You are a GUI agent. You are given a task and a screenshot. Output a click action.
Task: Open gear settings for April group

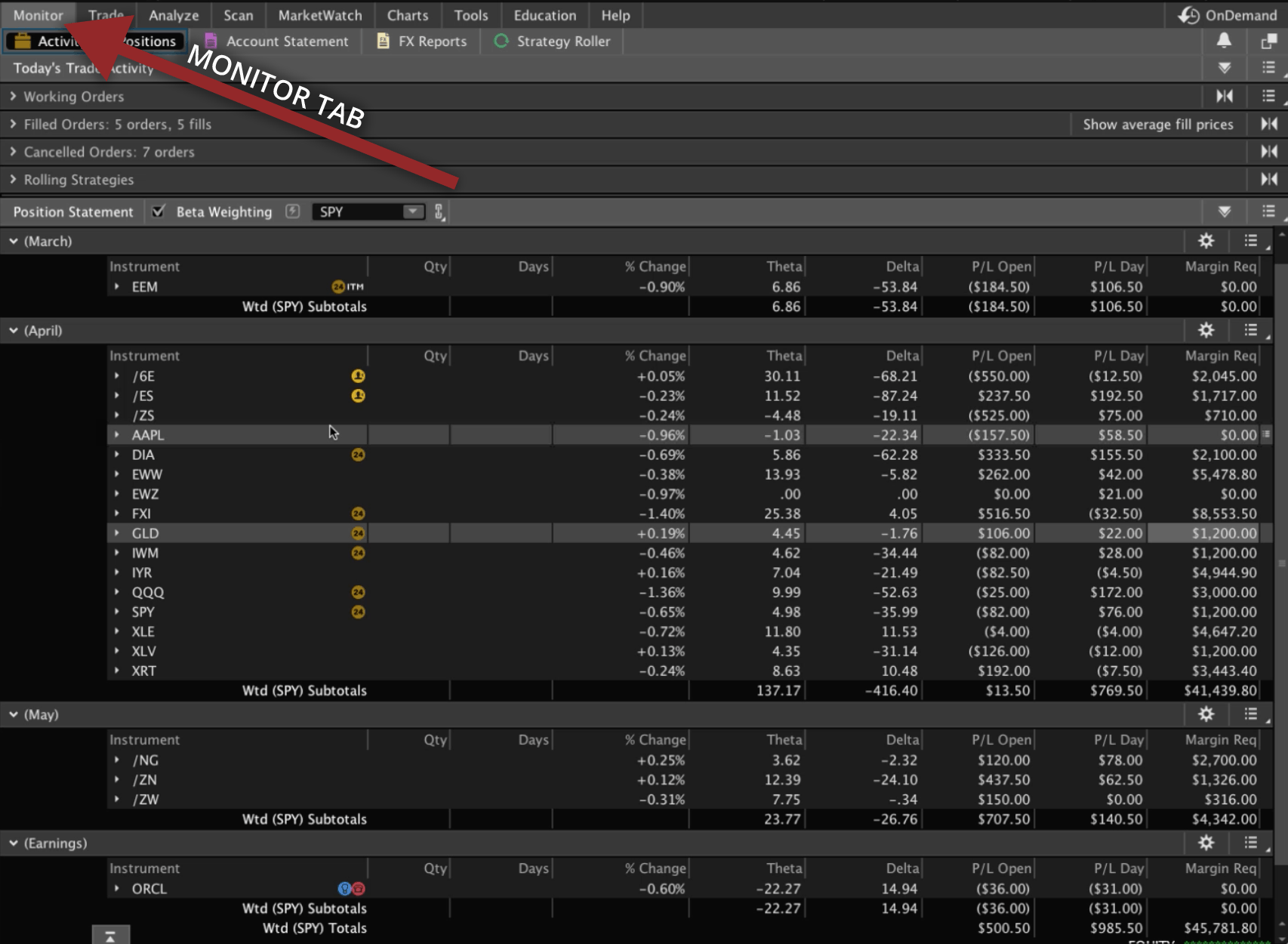click(1206, 330)
